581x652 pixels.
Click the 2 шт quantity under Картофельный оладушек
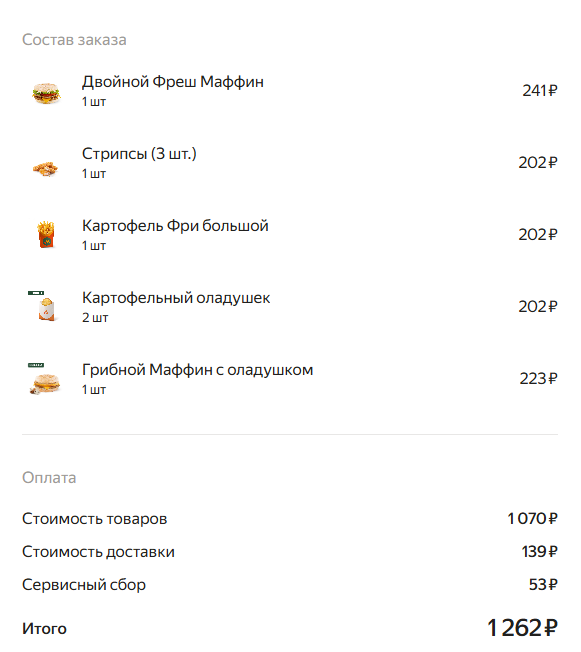coord(95,318)
